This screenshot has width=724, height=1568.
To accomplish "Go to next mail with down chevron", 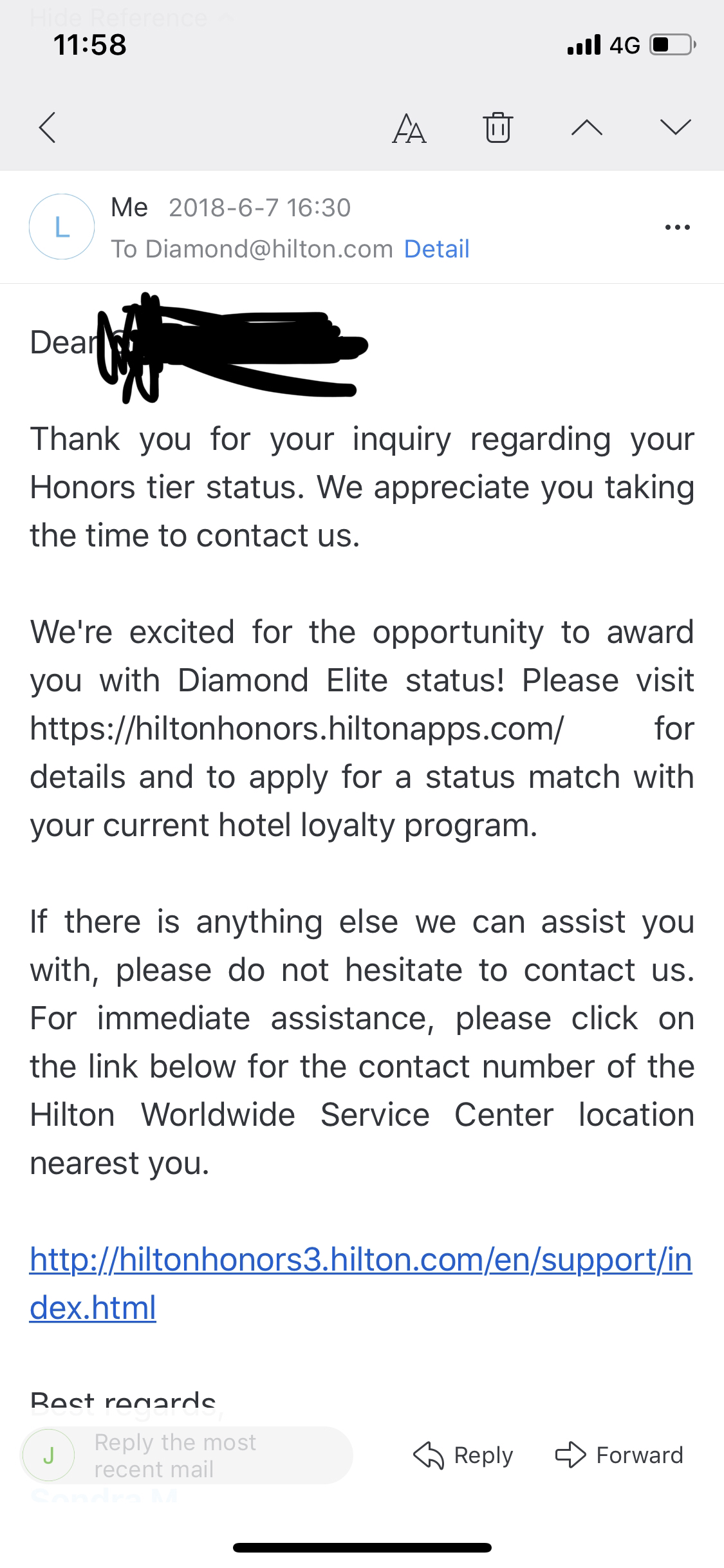I will click(x=675, y=127).
